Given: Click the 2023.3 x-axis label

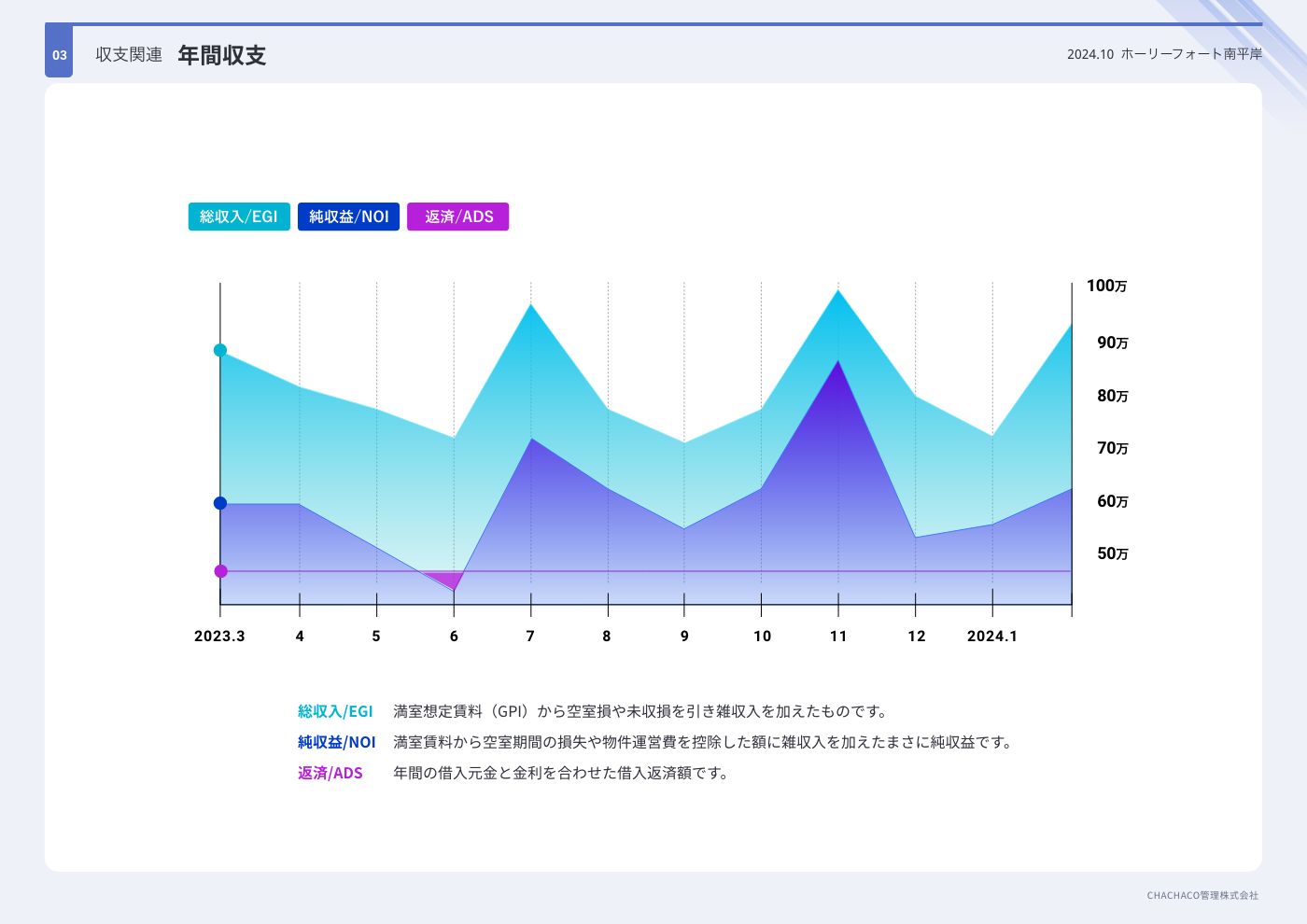Looking at the screenshot, I should point(219,637).
